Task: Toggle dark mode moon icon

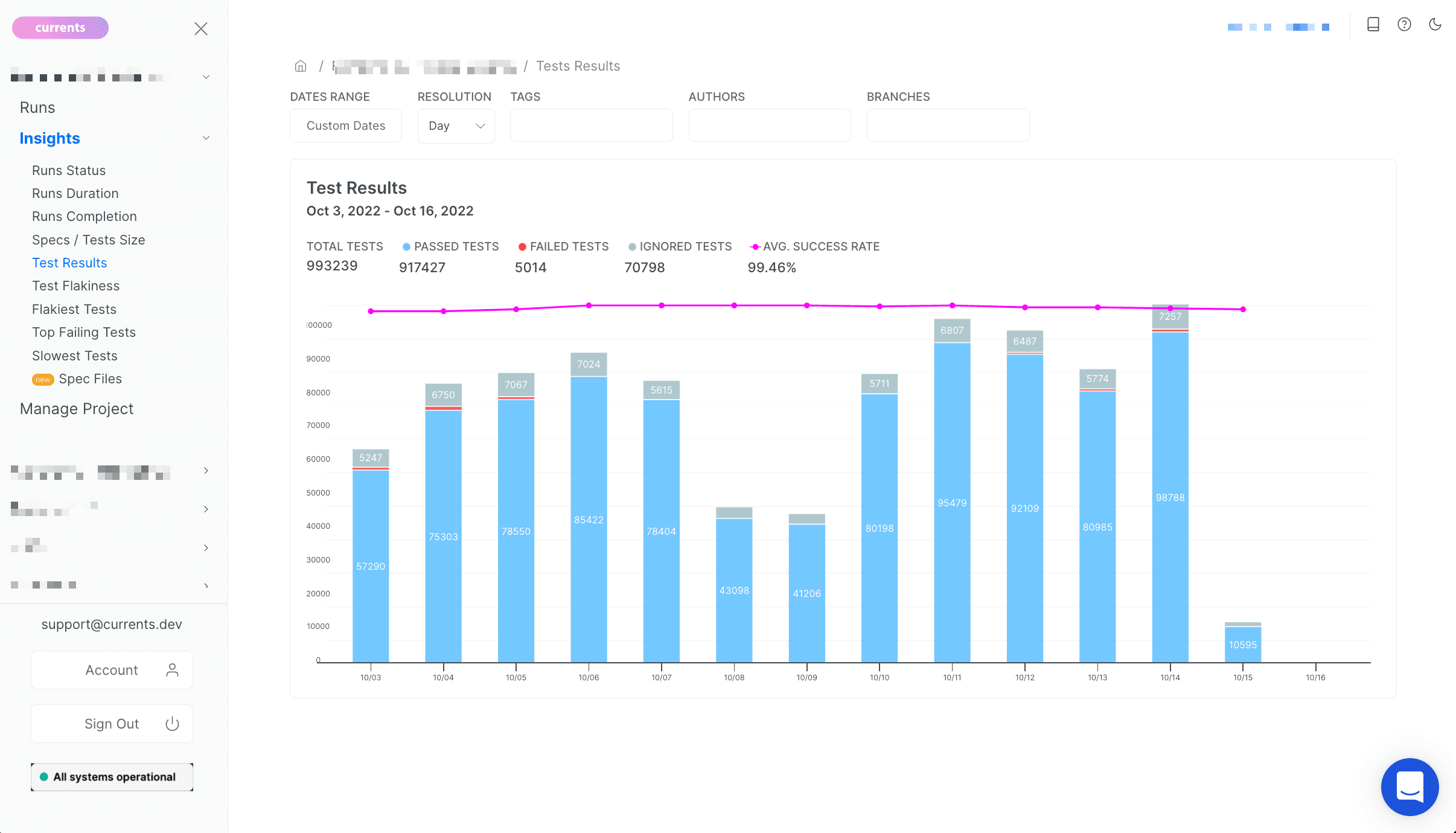Action: (1435, 25)
